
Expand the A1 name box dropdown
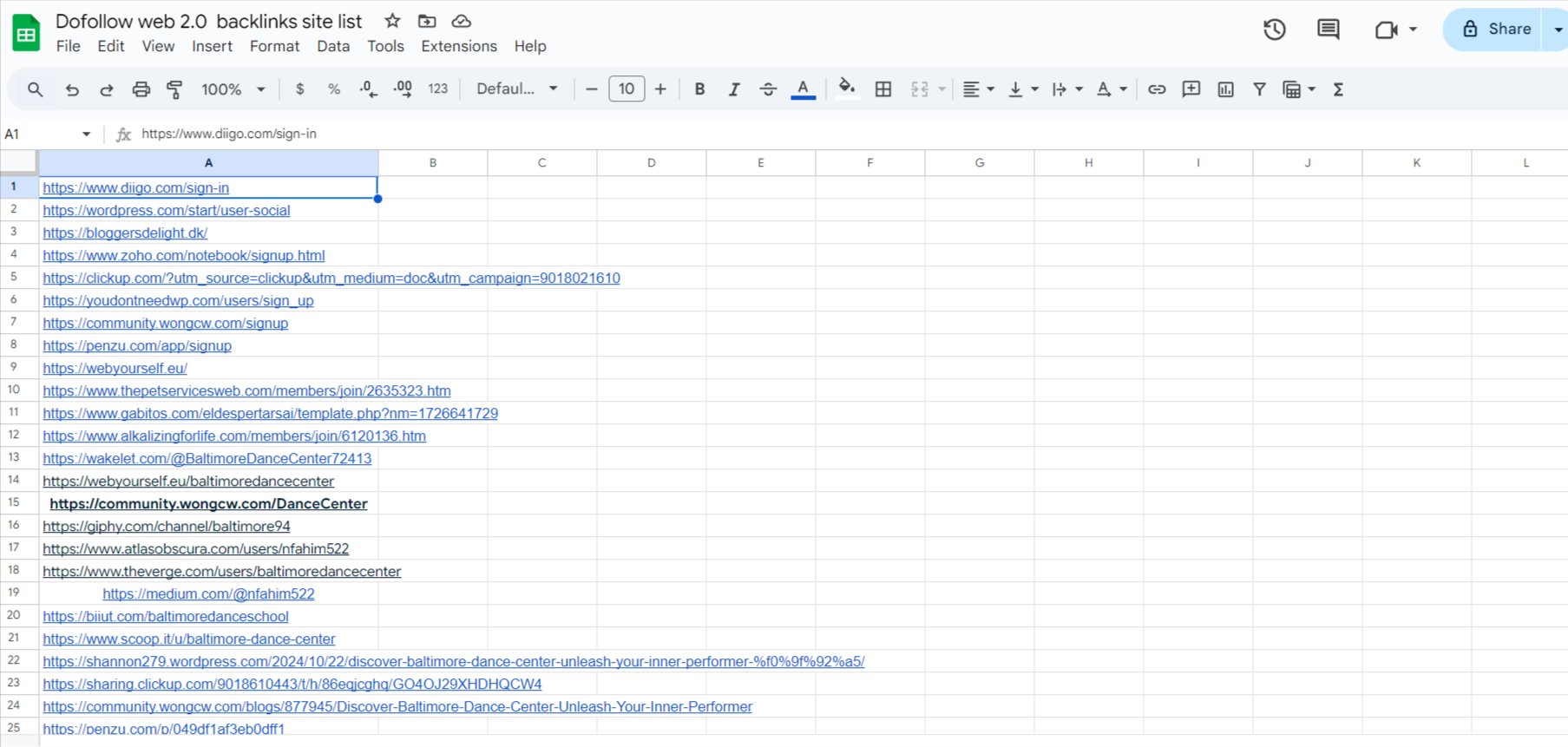[86, 134]
